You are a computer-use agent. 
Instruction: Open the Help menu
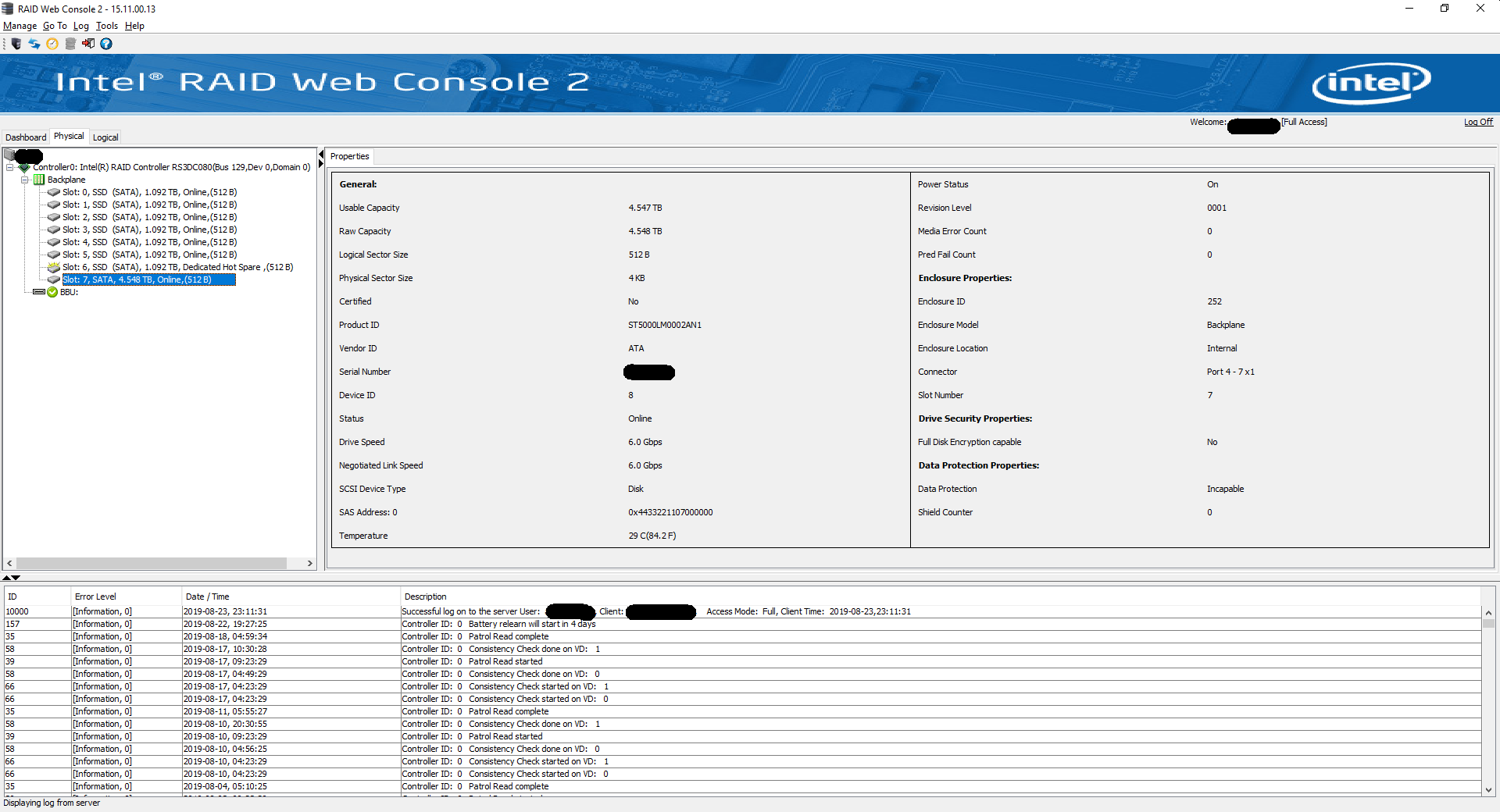134,26
